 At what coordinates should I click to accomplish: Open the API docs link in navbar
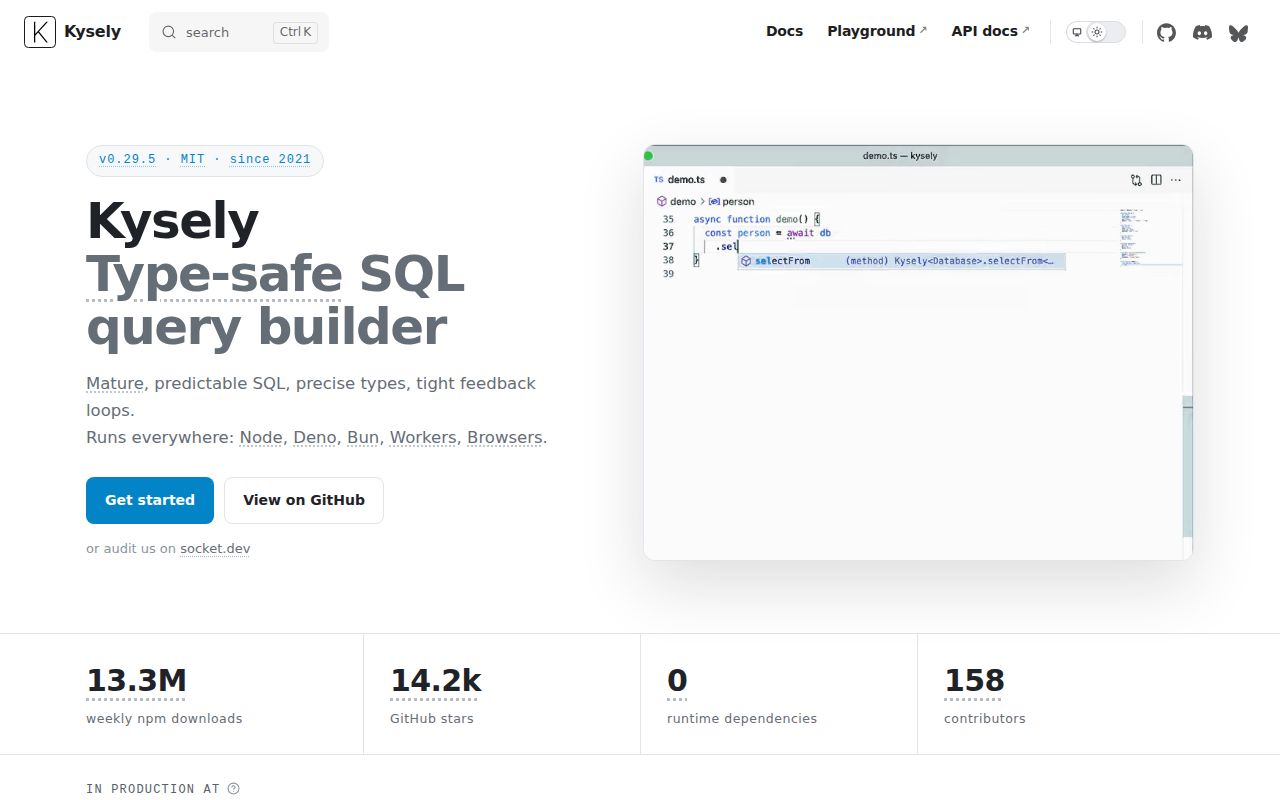click(x=990, y=31)
